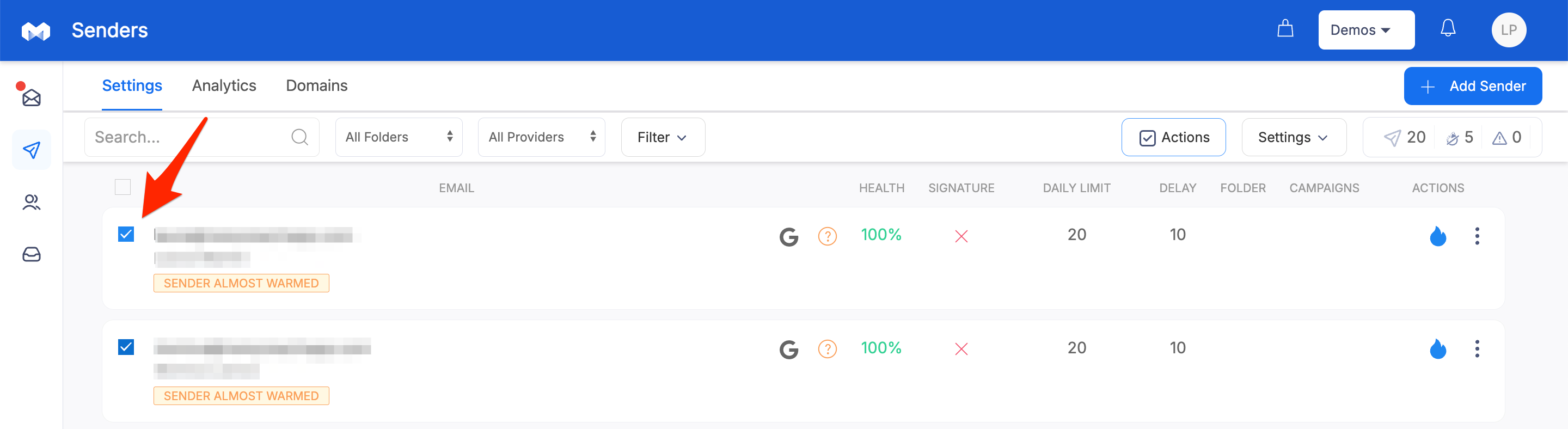
Task: Uncheck the second sender's checkbox
Action: coord(126,347)
